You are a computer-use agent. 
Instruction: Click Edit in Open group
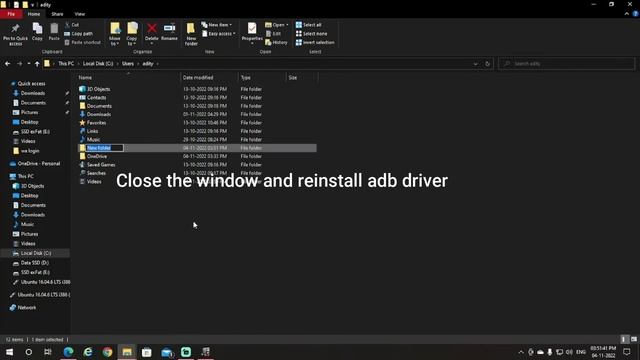coord(273,33)
